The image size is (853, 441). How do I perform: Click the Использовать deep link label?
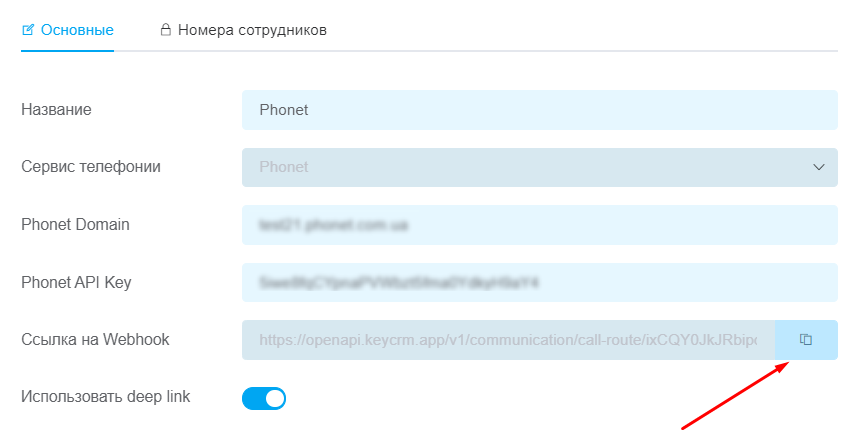pyautogui.click(x=106, y=397)
